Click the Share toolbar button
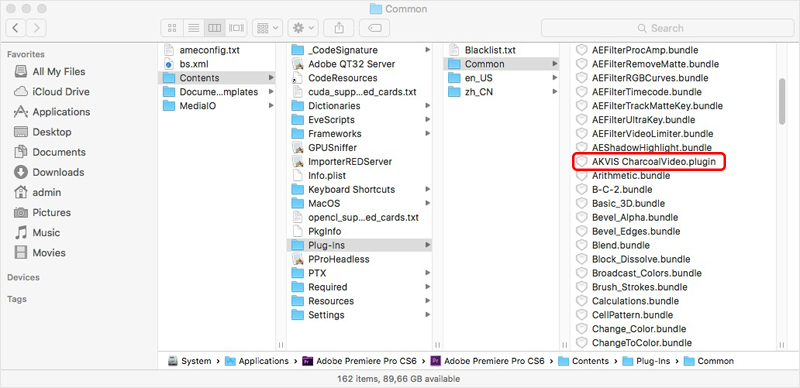The width and height of the screenshot is (800, 388). (x=339, y=28)
